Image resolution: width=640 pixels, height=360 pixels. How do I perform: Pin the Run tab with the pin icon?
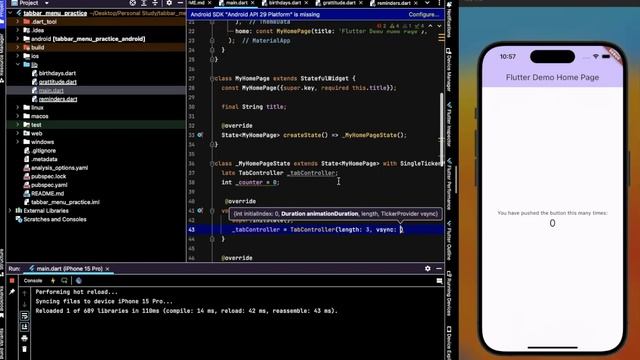point(12,292)
